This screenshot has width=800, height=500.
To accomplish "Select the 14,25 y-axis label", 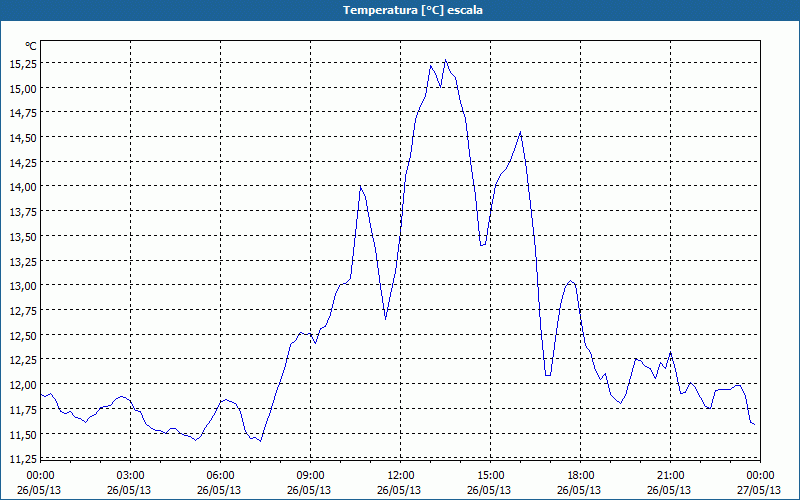I will (23, 163).
